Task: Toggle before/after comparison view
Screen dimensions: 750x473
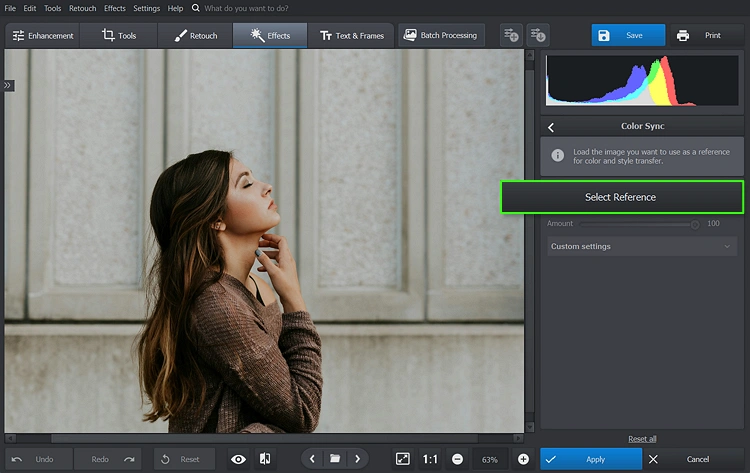Action: (x=265, y=459)
